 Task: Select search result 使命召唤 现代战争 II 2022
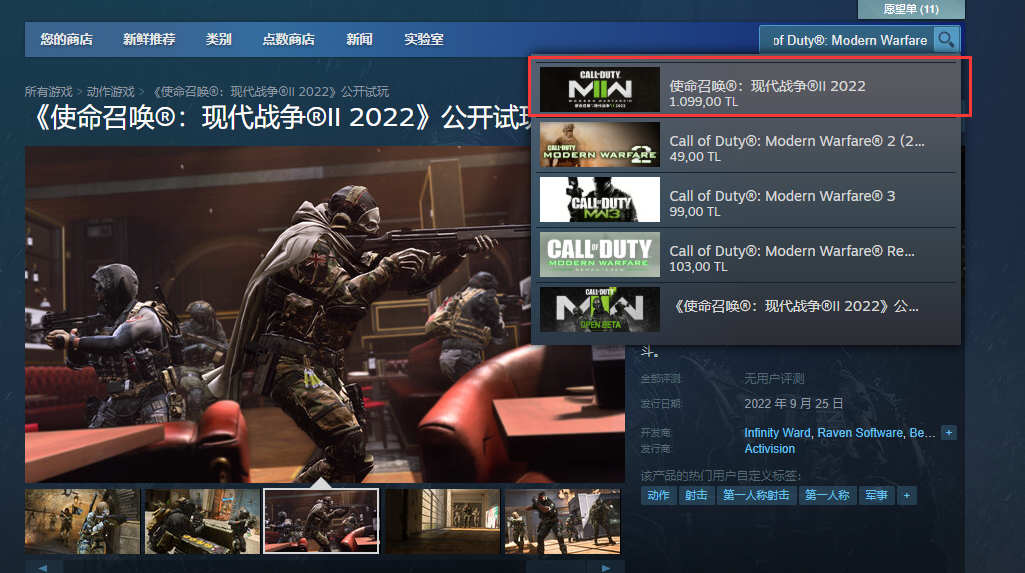click(747, 90)
